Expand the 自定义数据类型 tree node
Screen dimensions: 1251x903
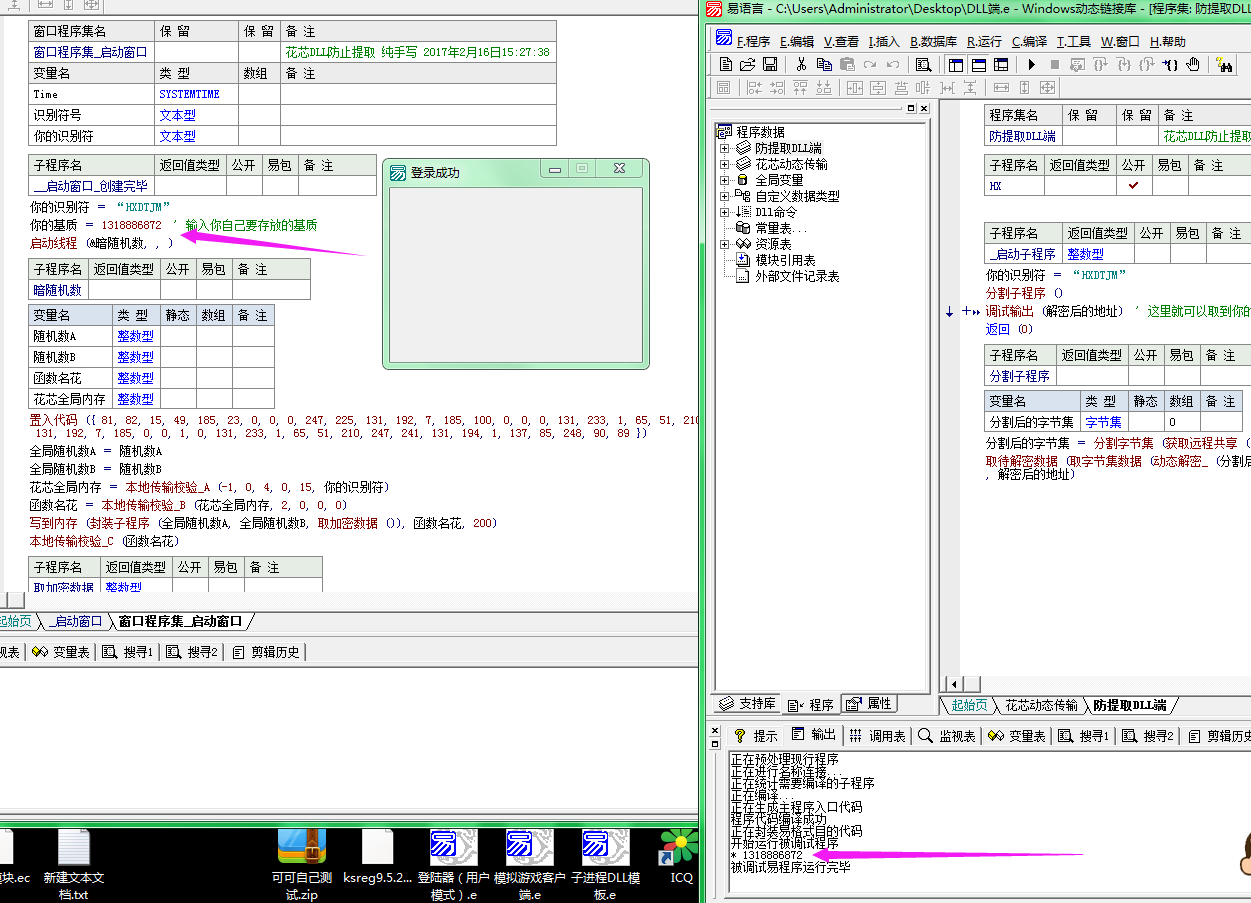724,196
